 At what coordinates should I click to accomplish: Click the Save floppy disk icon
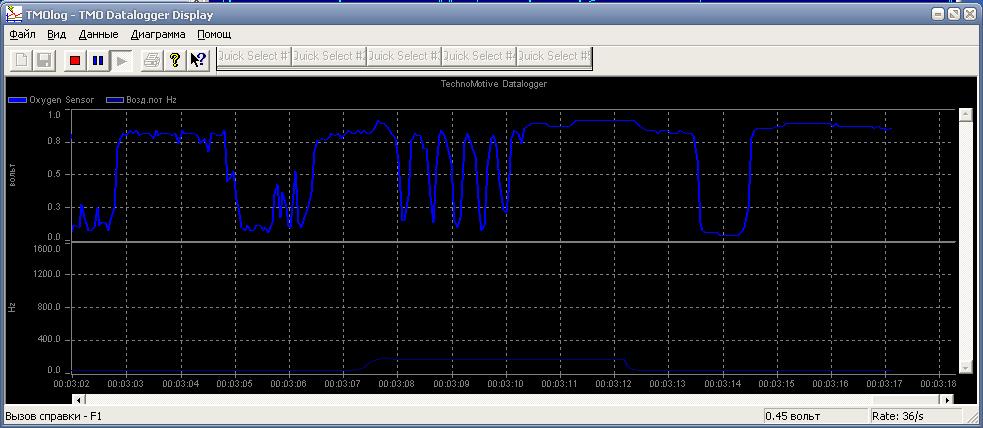click(43, 60)
